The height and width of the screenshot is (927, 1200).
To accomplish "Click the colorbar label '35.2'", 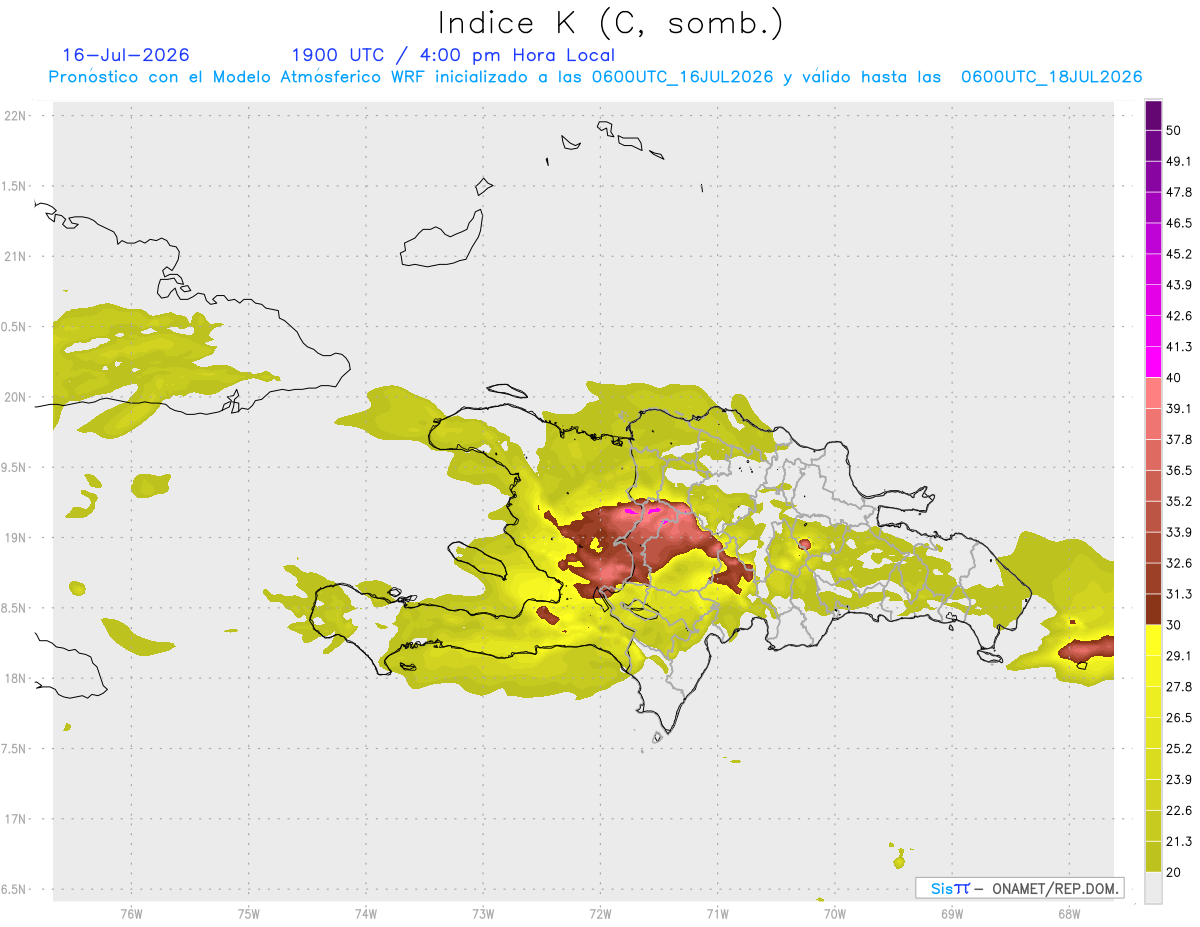I will click(1179, 501).
